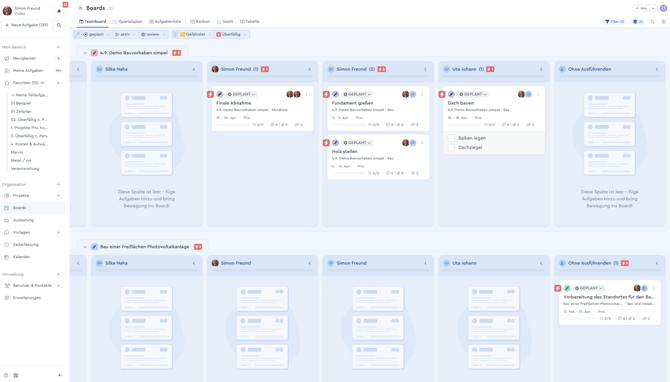Click the plus next to Vorlagen
Image resolution: width=670 pixels, height=382 pixels.
[59, 232]
